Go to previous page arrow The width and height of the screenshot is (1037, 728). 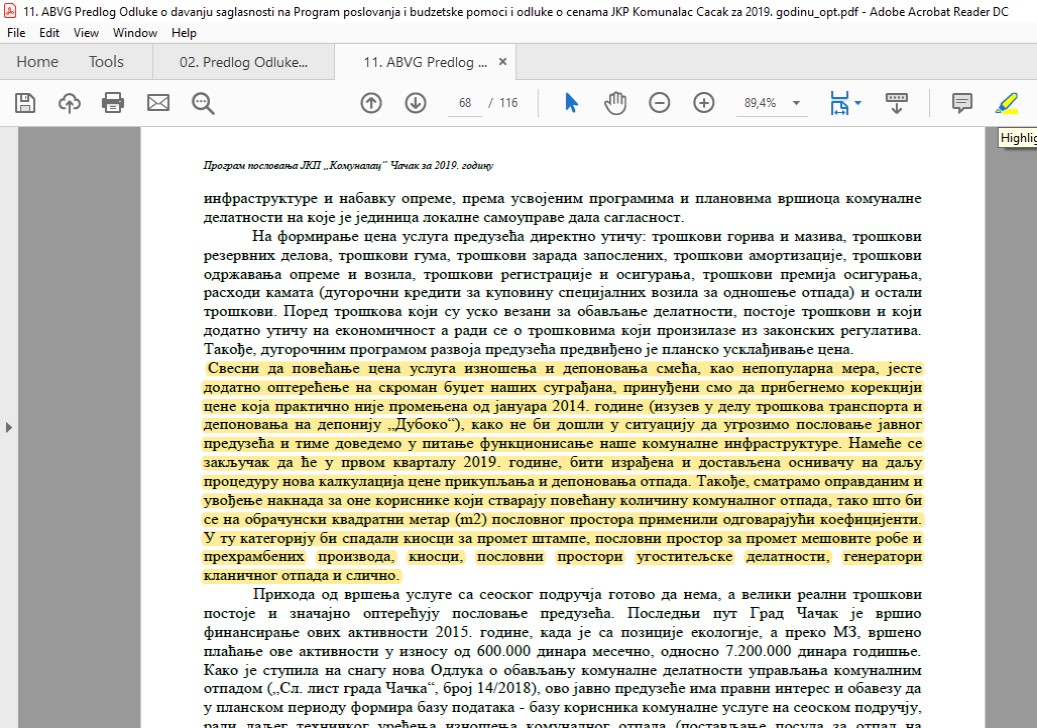tap(371, 103)
